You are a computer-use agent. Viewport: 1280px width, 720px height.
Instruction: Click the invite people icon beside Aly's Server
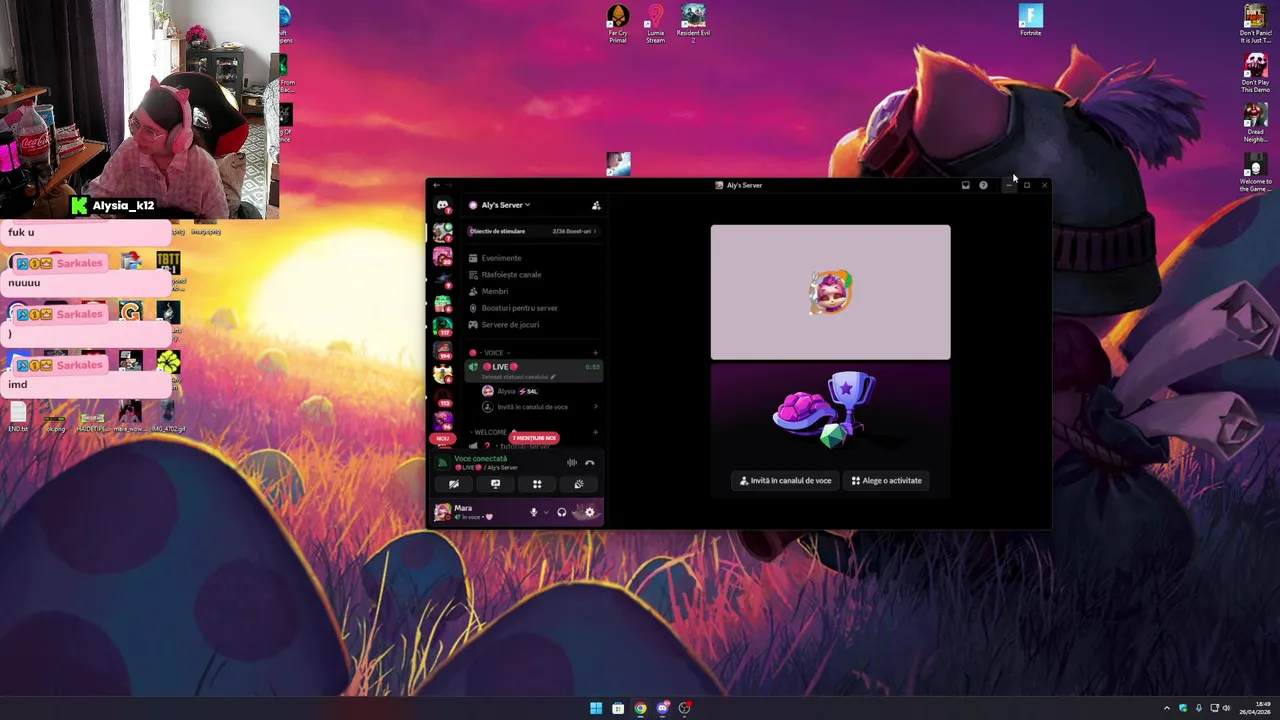point(596,205)
